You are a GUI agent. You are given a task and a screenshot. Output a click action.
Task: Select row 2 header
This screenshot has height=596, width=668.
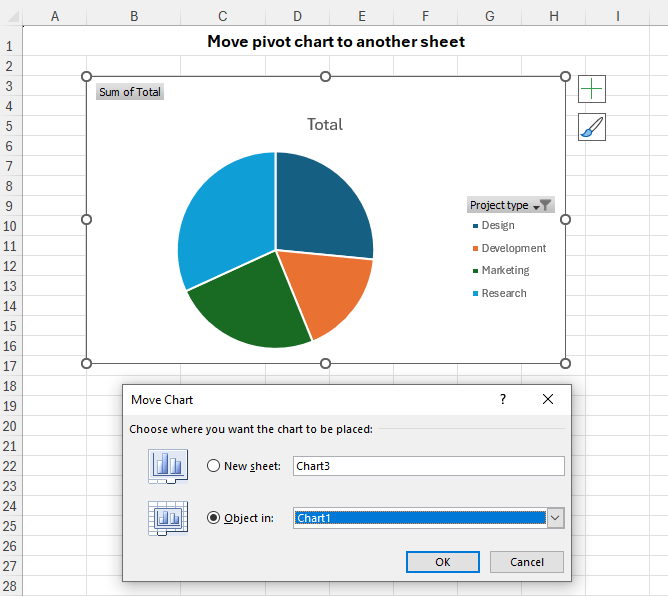tap(11, 66)
